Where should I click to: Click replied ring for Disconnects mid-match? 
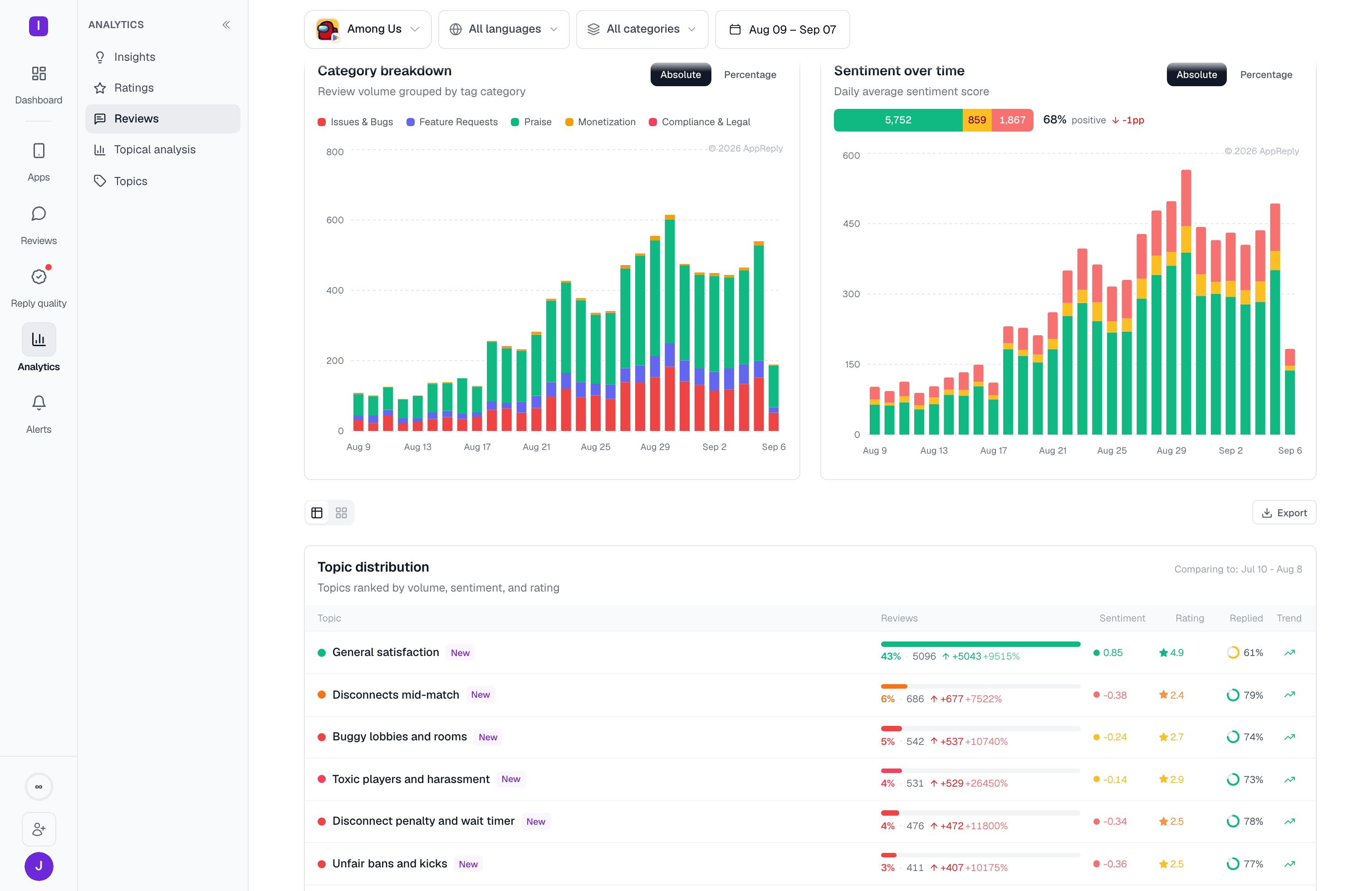(x=1233, y=695)
